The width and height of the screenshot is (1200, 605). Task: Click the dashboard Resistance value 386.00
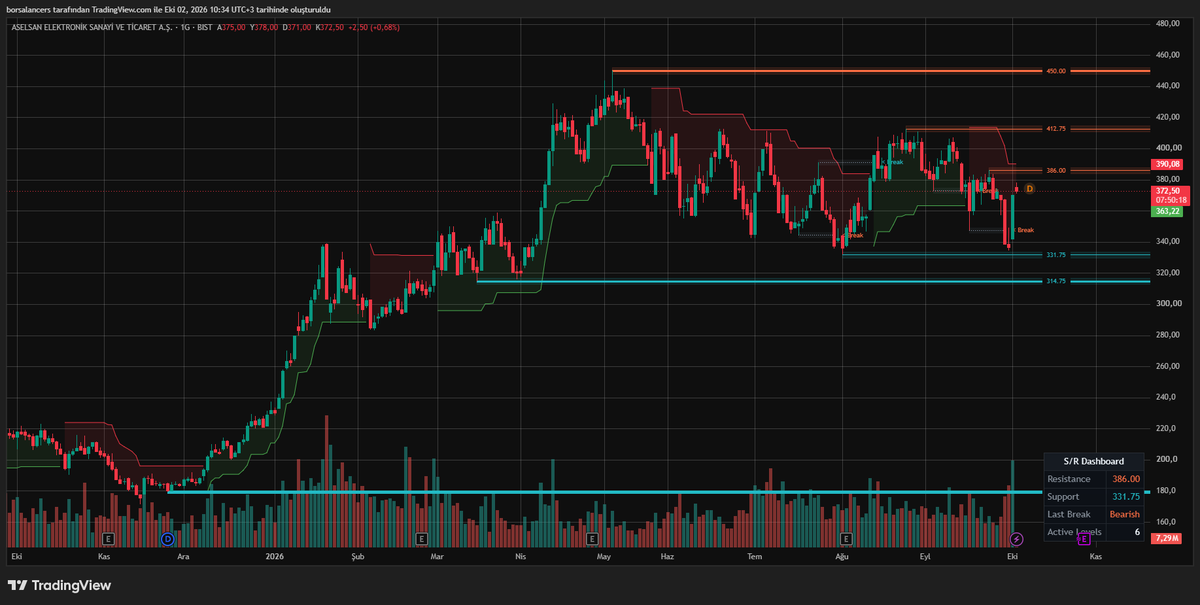[1126, 479]
